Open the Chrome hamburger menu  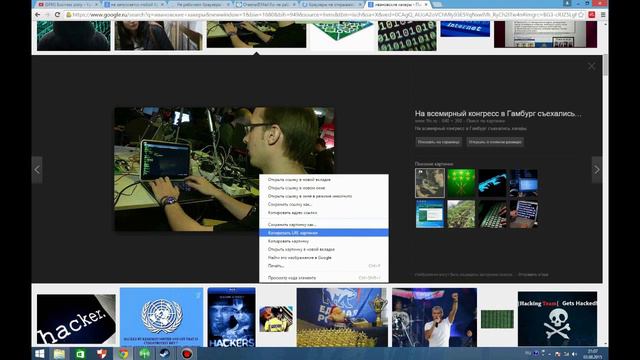pos(603,15)
